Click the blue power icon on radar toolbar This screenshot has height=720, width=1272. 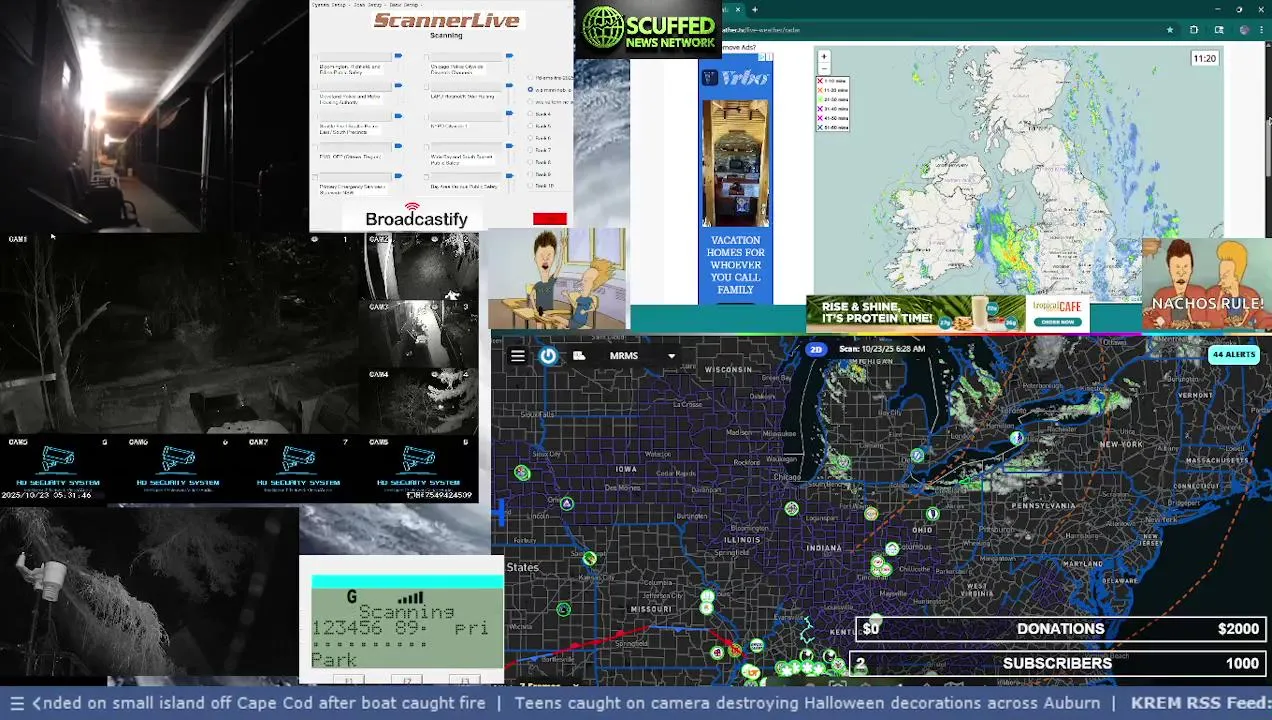click(x=548, y=356)
